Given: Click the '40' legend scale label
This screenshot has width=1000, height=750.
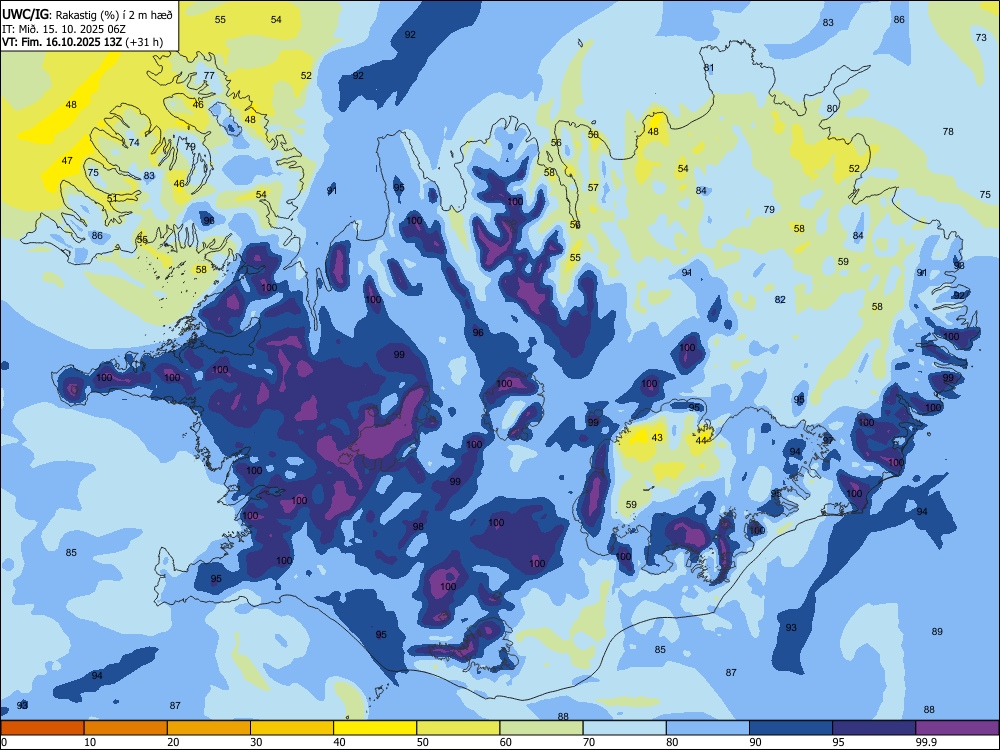Looking at the screenshot, I should click(x=339, y=742).
